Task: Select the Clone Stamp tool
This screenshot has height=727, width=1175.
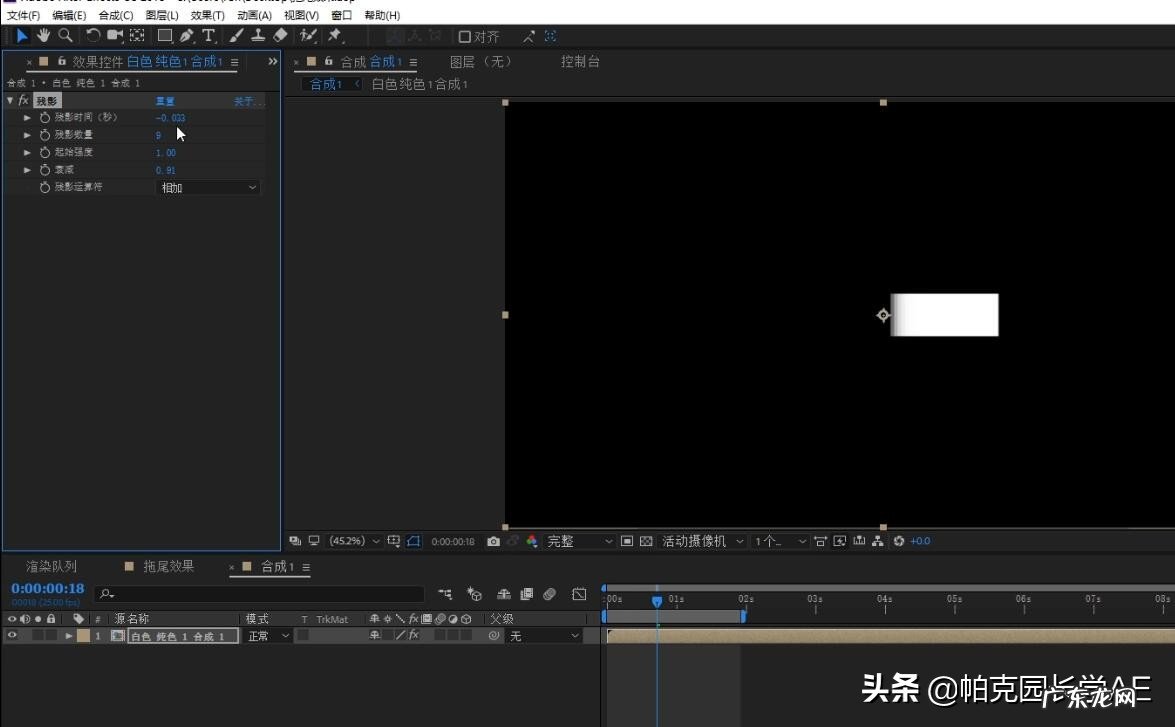Action: click(258, 36)
